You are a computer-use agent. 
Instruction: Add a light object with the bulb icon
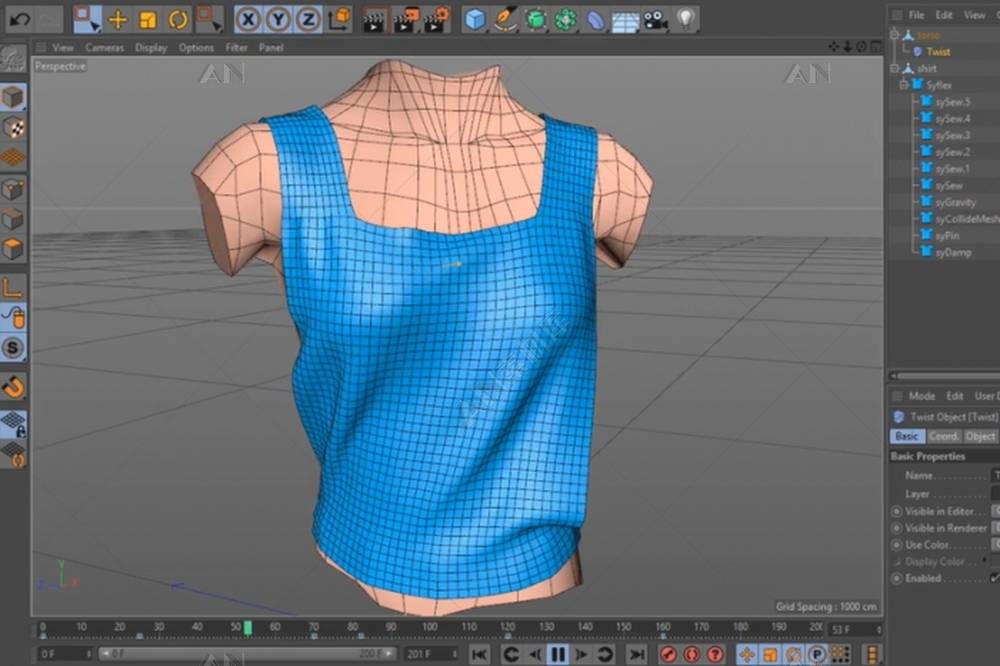685,19
